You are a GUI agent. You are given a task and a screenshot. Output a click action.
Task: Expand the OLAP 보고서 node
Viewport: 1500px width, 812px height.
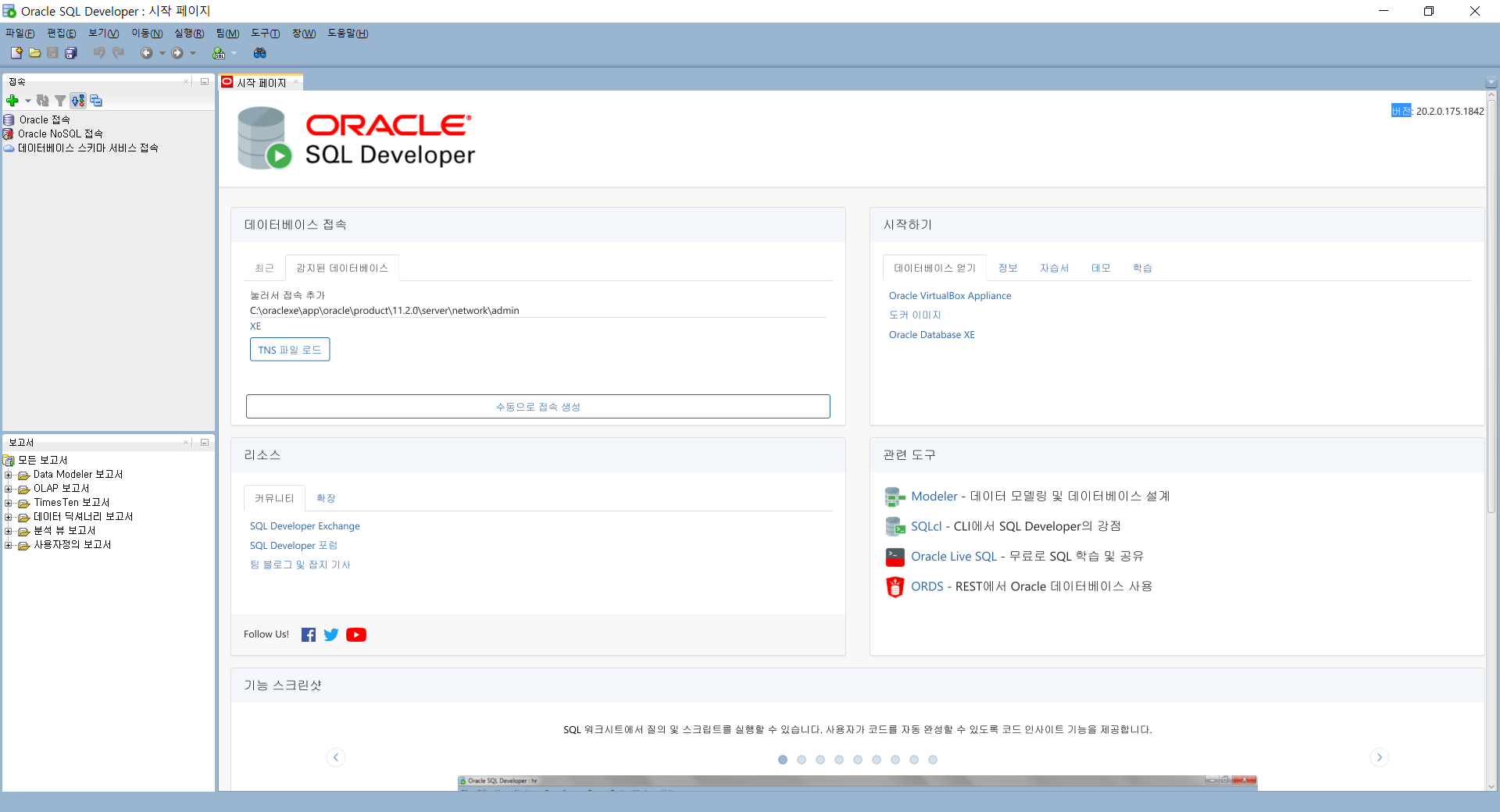click(x=8, y=489)
